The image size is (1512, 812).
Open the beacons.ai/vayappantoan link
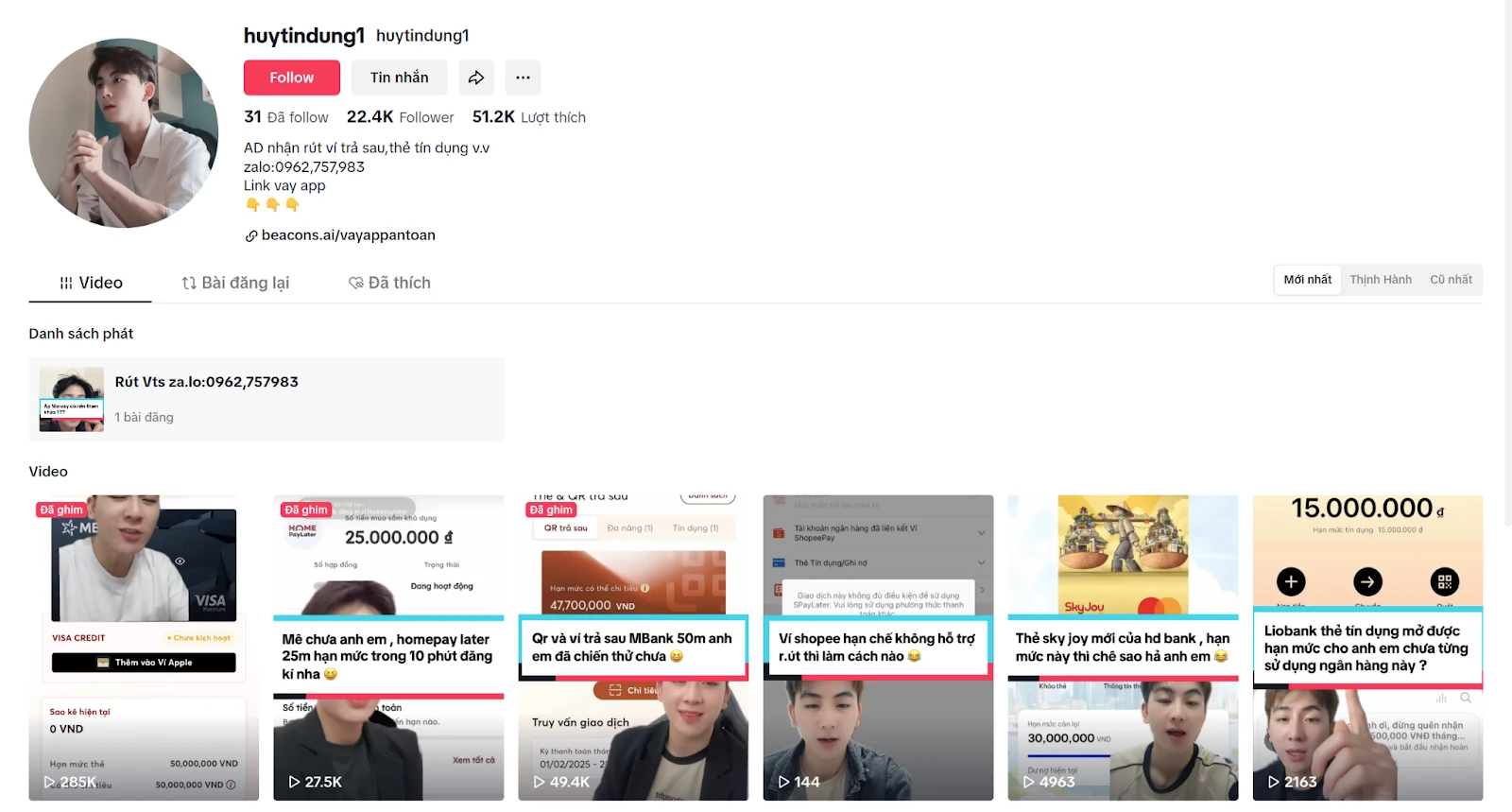348,235
